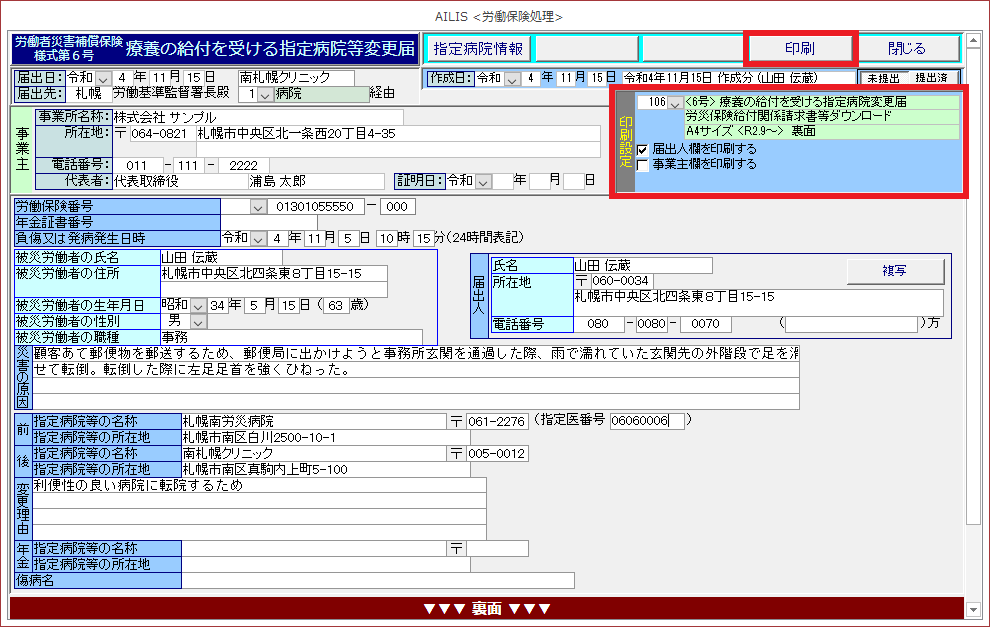Open the 被災労働者の性別 gender dropdown
Image resolution: width=990 pixels, height=627 pixels.
[x=197, y=322]
